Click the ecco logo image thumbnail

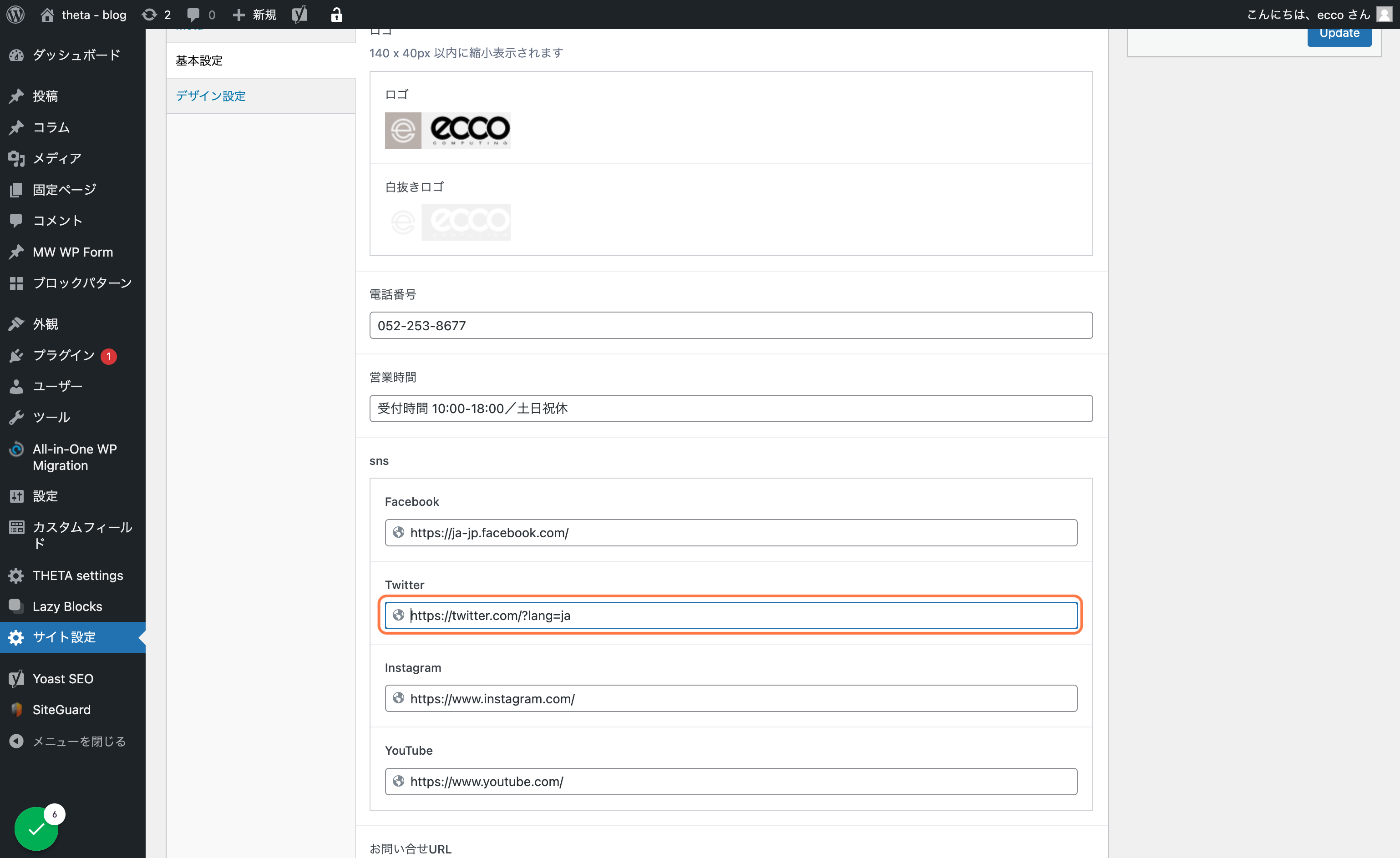pos(448,131)
